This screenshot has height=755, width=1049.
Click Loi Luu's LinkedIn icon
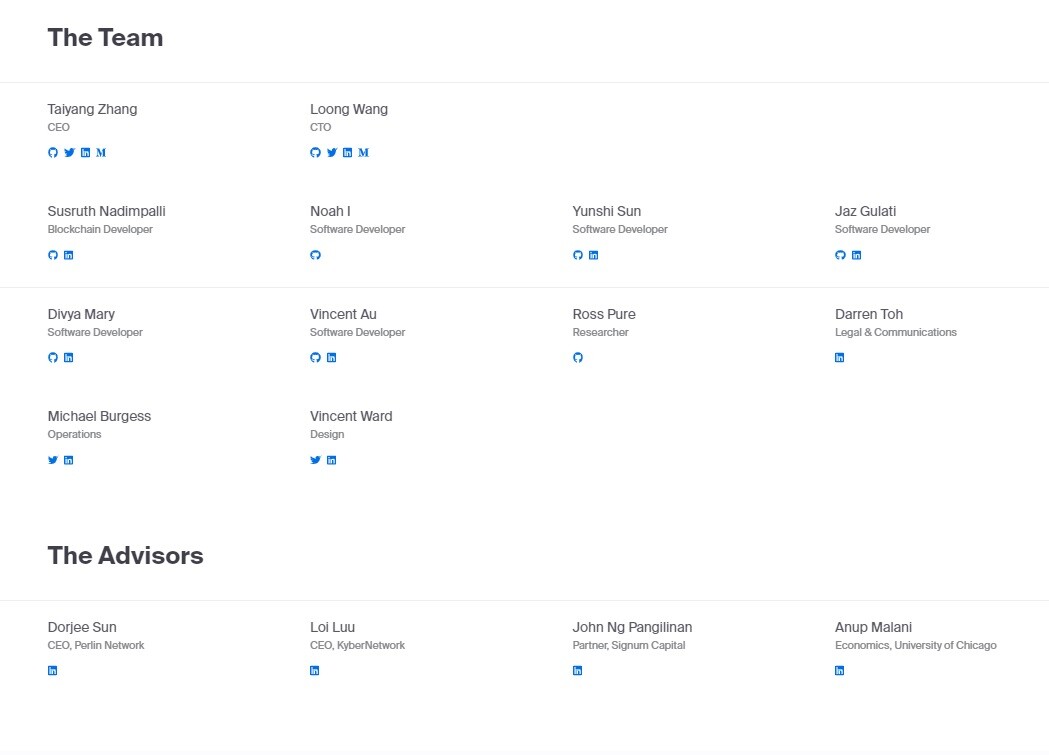tap(314, 671)
